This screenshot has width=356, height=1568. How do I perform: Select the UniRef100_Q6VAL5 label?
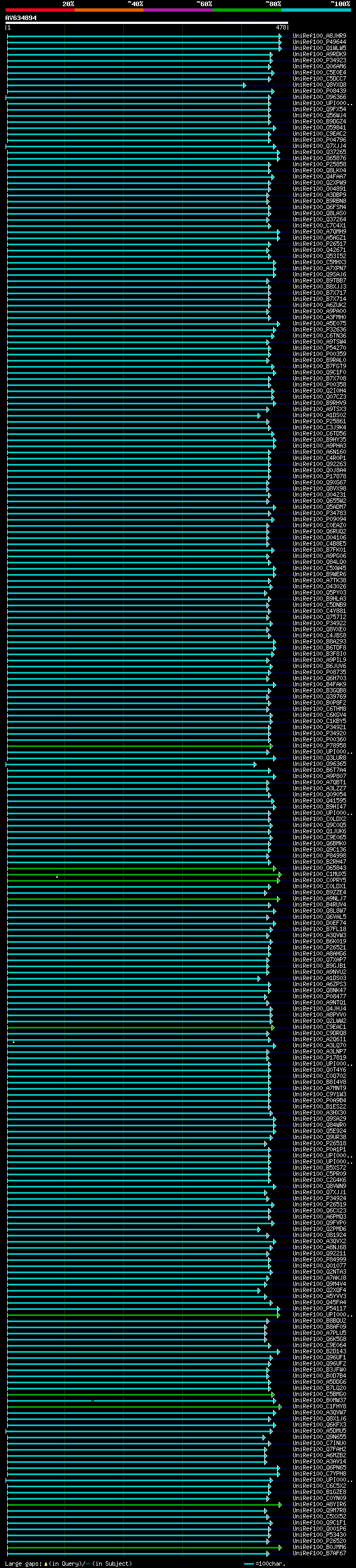tap(319, 916)
